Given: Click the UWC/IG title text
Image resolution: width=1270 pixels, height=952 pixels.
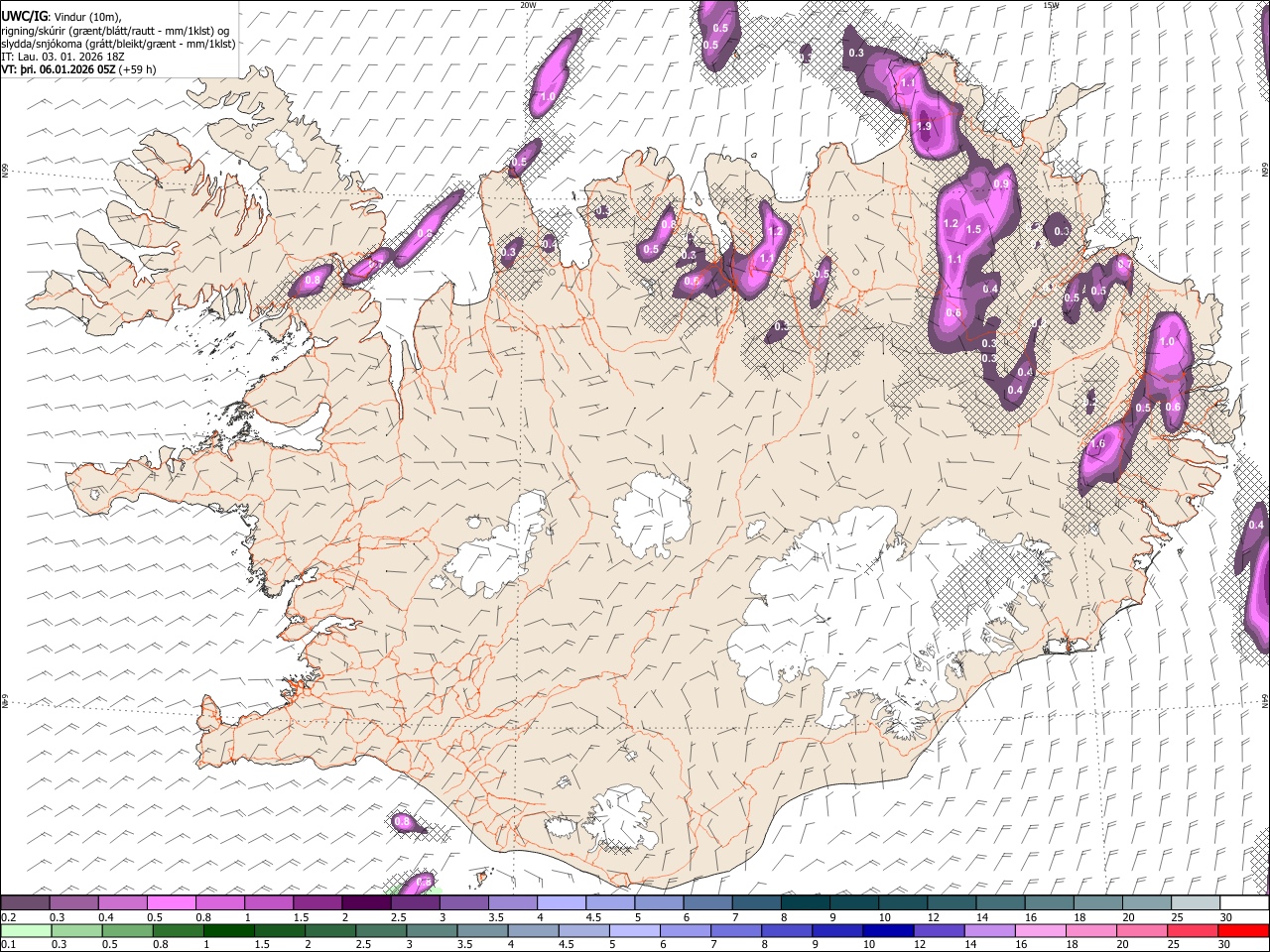Looking at the screenshot, I should pyautogui.click(x=25, y=17).
